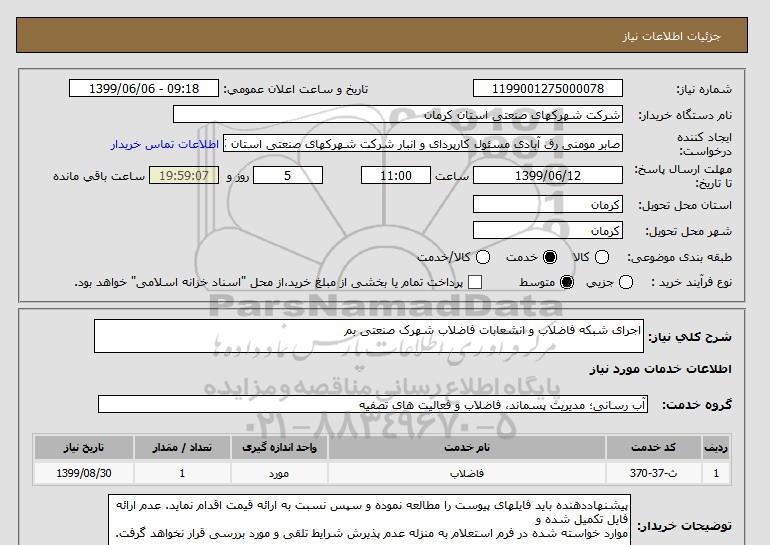Click the کد خدمت column header
Screen dimensions: 770x545
pos(653,447)
